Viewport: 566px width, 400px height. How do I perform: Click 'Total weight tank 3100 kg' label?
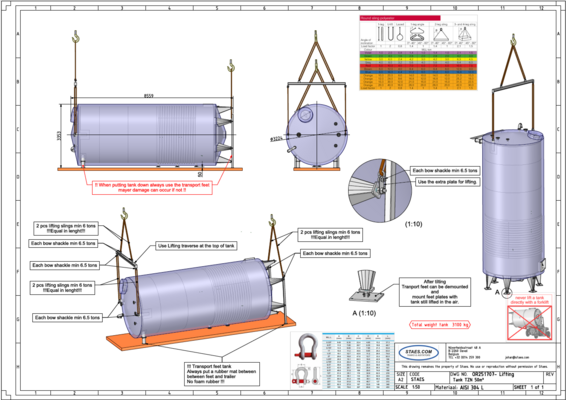pos(440,325)
